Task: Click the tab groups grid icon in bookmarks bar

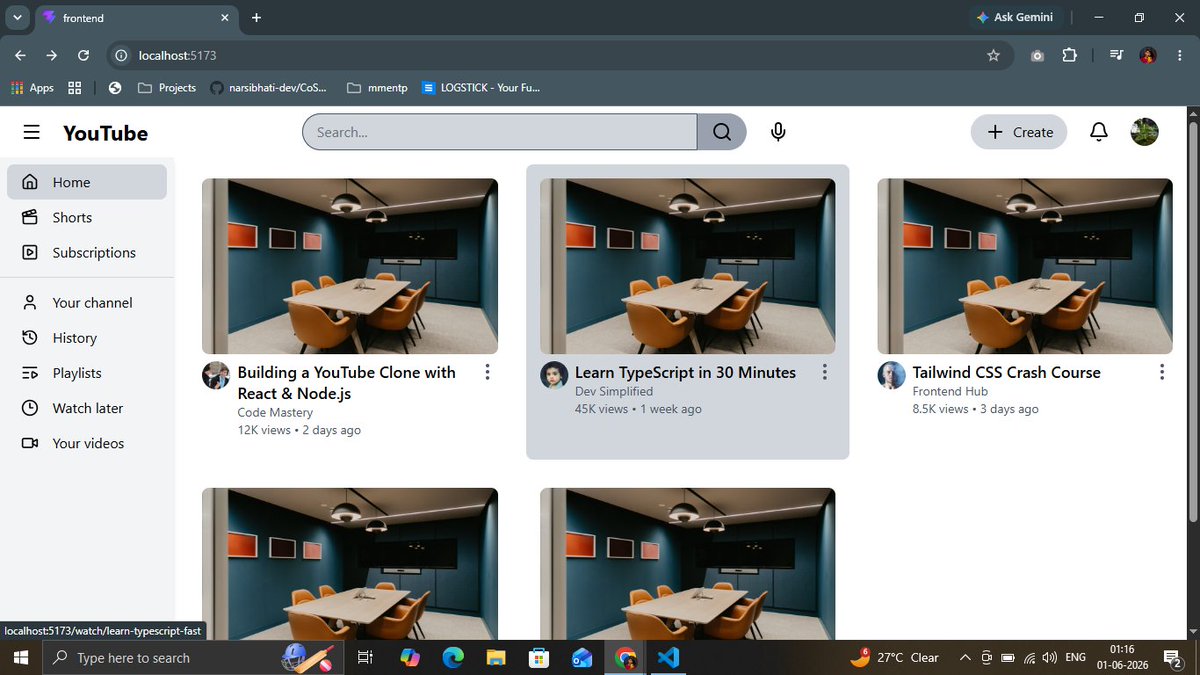Action: 74,88
